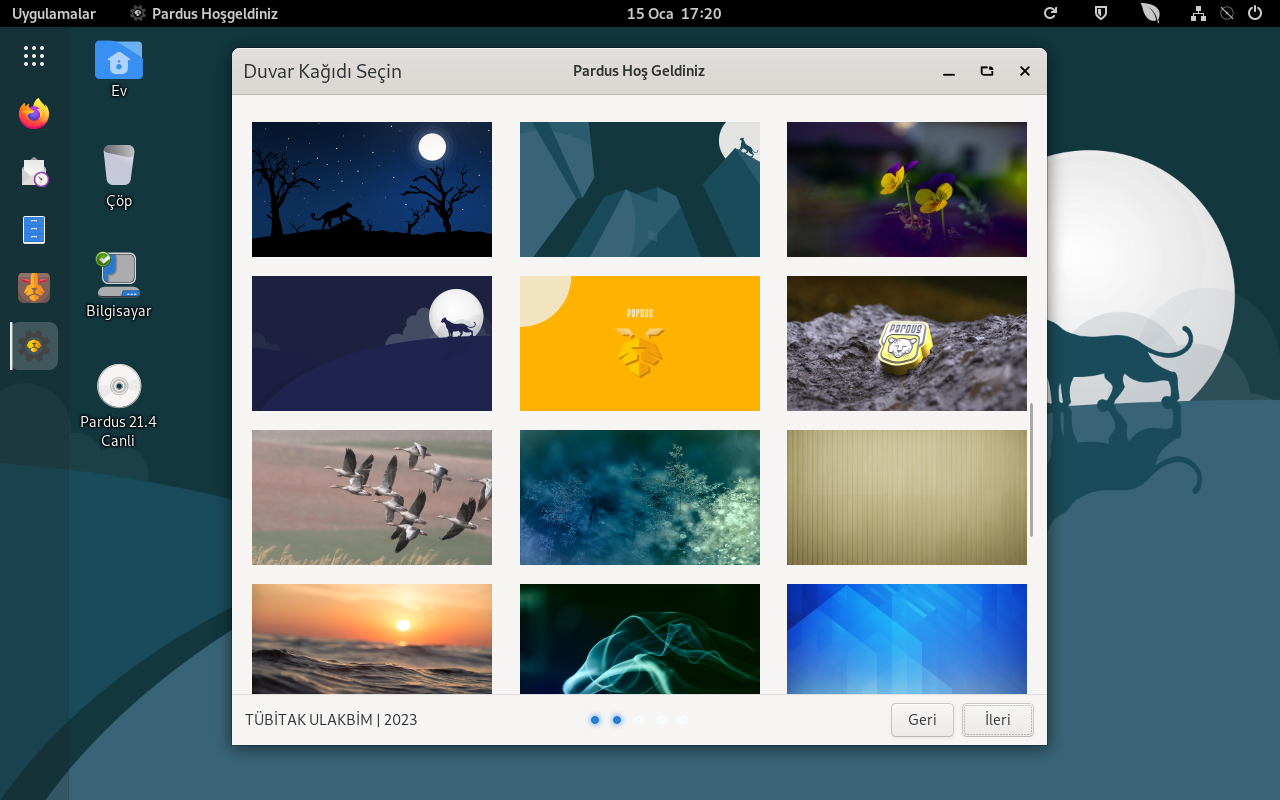Choose the teal geometric mountain wallpaper
Screen dimensions: 1280x800
click(x=640, y=189)
